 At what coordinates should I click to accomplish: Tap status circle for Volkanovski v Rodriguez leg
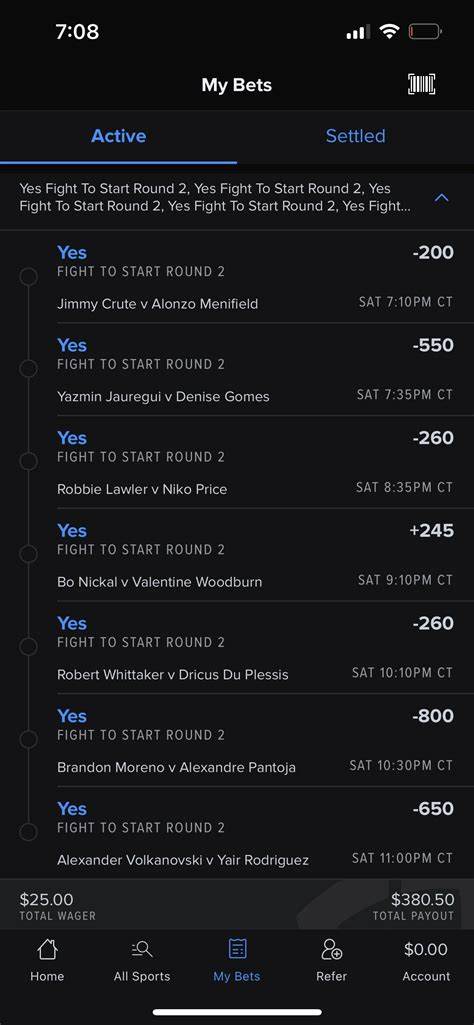[28, 832]
